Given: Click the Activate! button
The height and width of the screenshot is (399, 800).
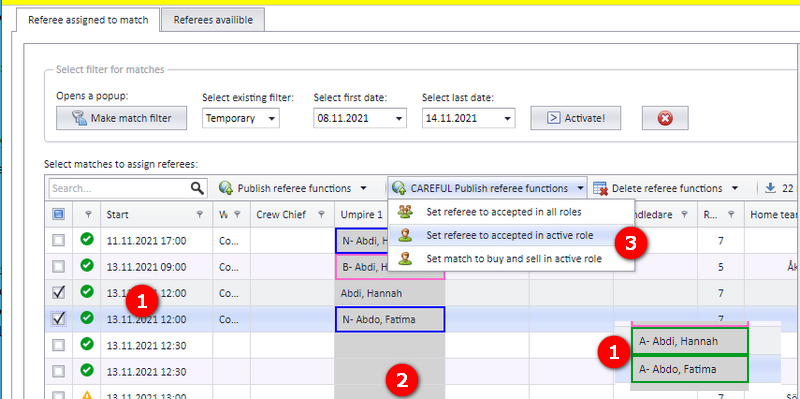Looking at the screenshot, I should [576, 118].
